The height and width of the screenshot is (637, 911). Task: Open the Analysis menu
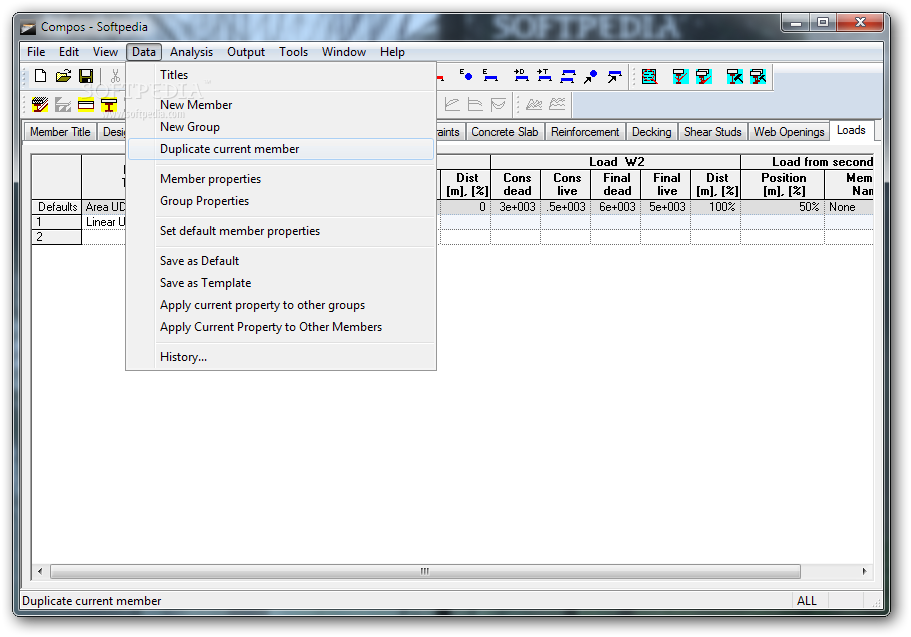click(x=191, y=52)
